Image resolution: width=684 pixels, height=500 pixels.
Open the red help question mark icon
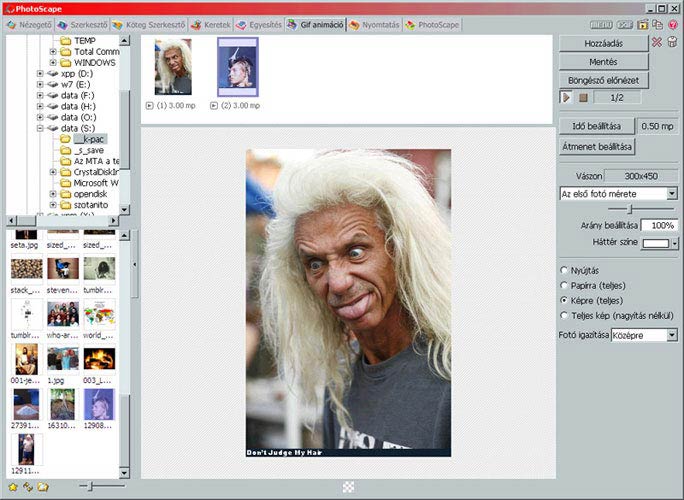coord(672,23)
